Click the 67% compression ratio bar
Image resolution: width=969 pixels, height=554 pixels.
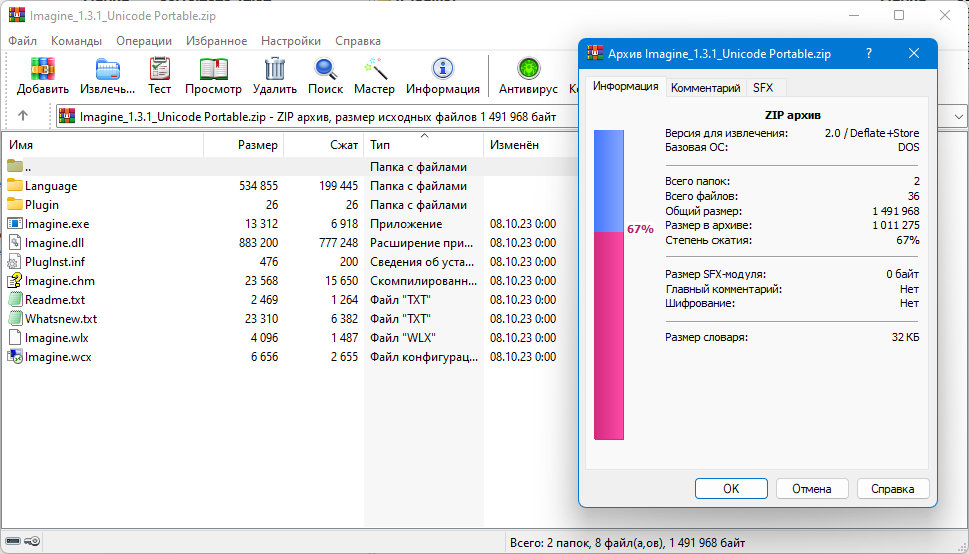pos(609,285)
